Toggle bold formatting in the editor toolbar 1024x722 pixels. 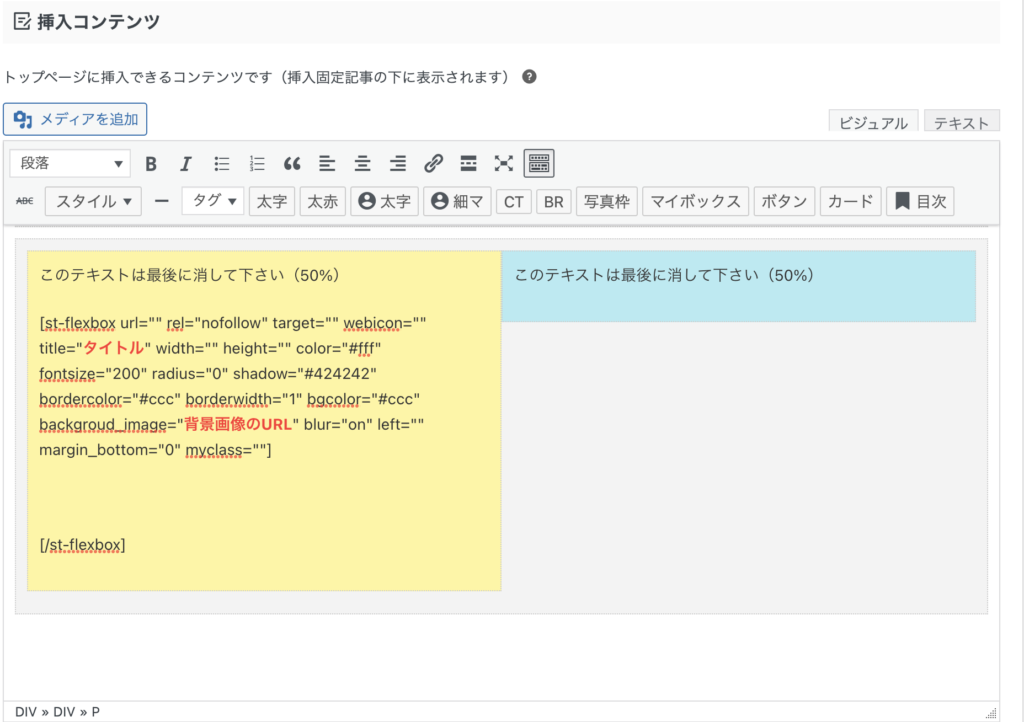click(x=151, y=164)
